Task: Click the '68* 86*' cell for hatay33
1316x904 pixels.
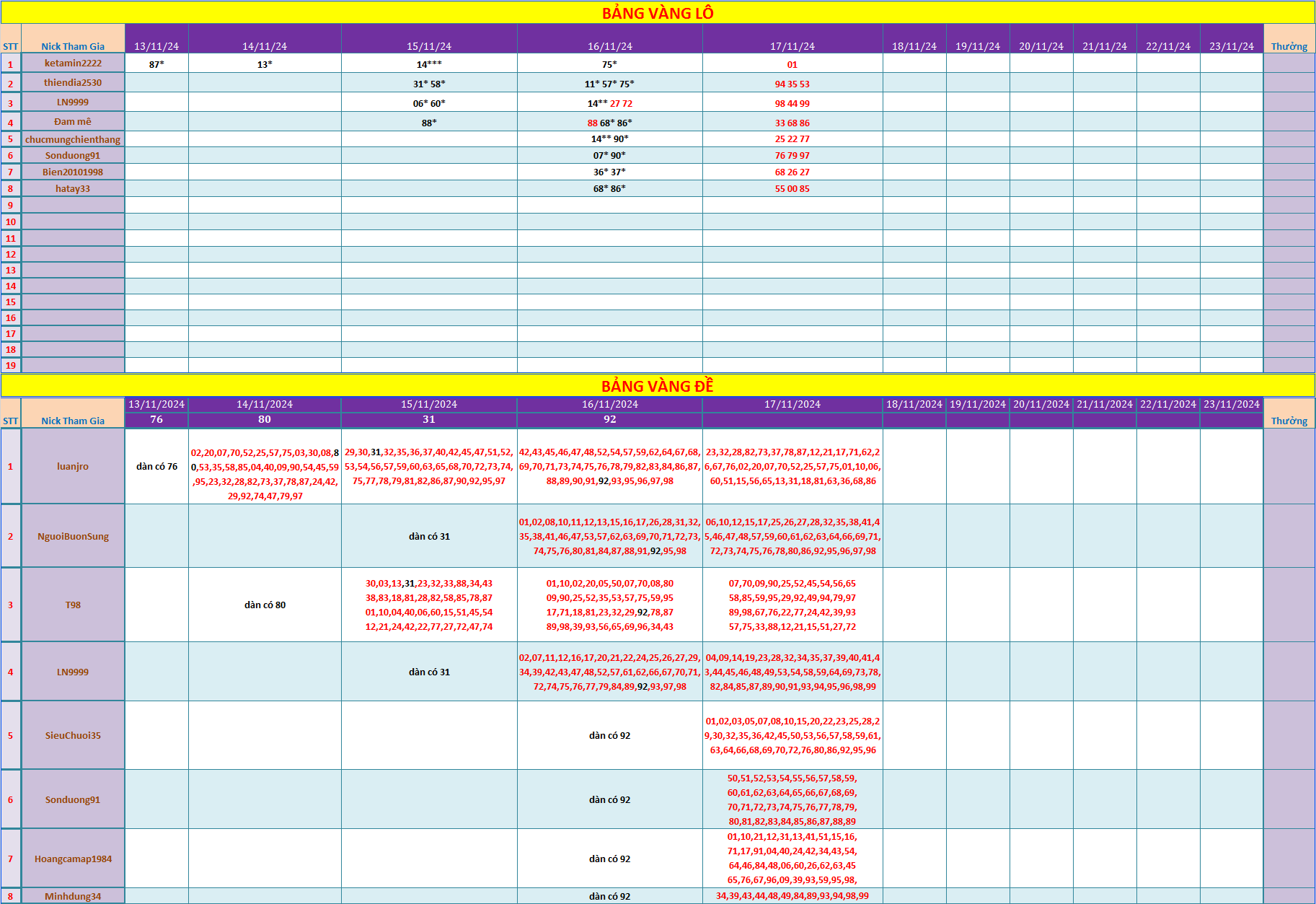Action: point(609,188)
